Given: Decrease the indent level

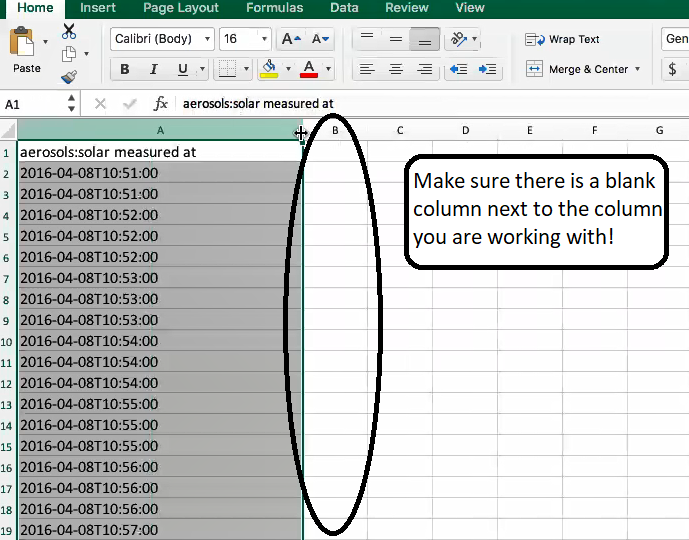Looking at the screenshot, I should 458,70.
